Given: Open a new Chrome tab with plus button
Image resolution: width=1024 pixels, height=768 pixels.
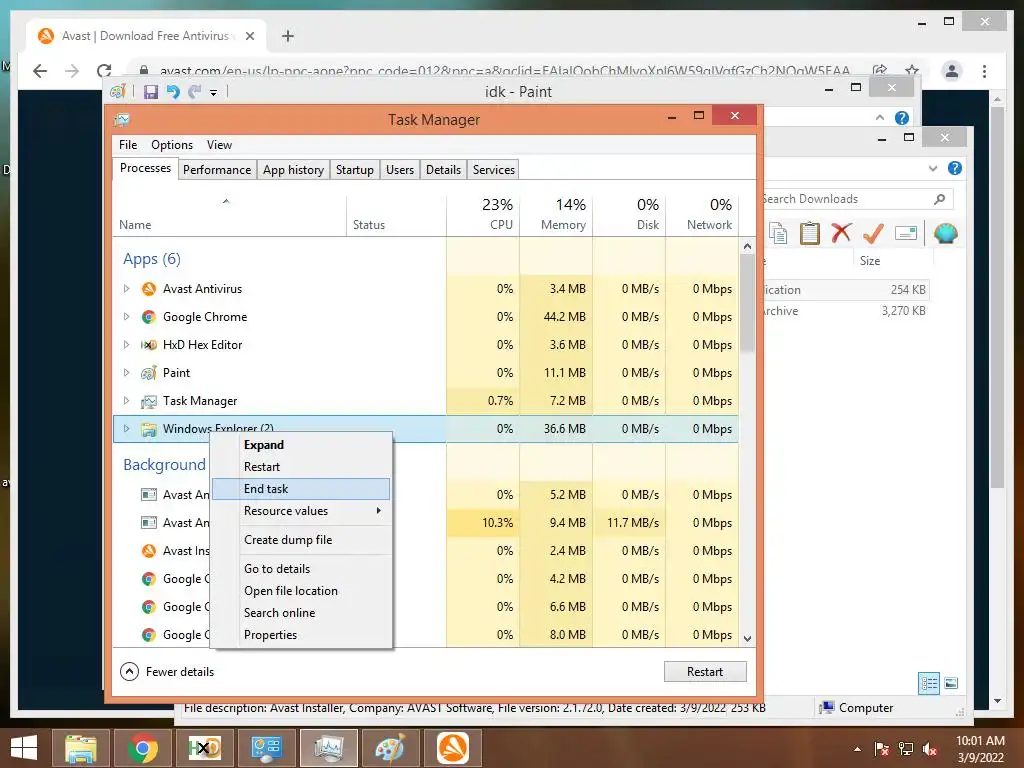Looking at the screenshot, I should pyautogui.click(x=288, y=36).
